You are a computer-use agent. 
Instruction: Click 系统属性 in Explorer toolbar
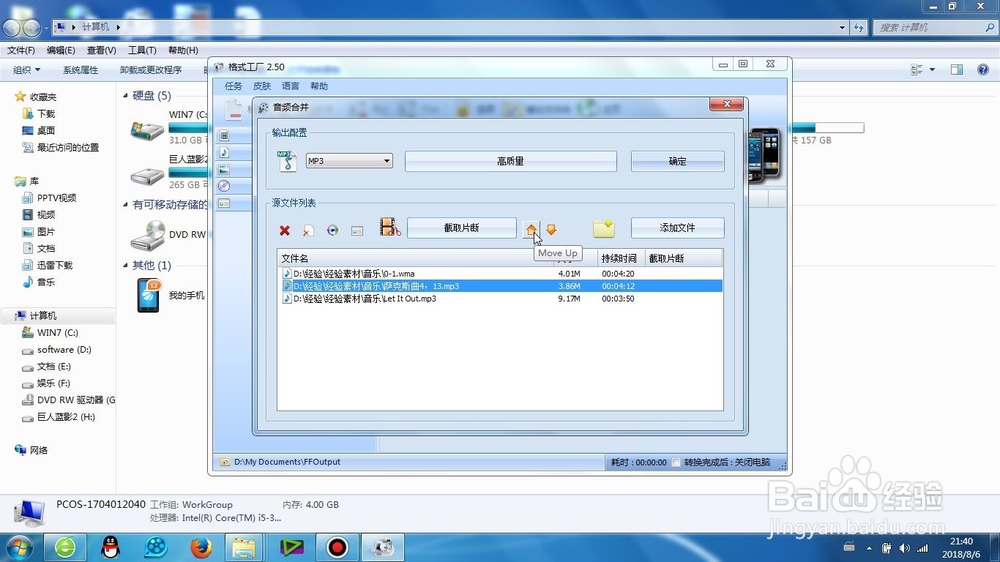click(80, 70)
